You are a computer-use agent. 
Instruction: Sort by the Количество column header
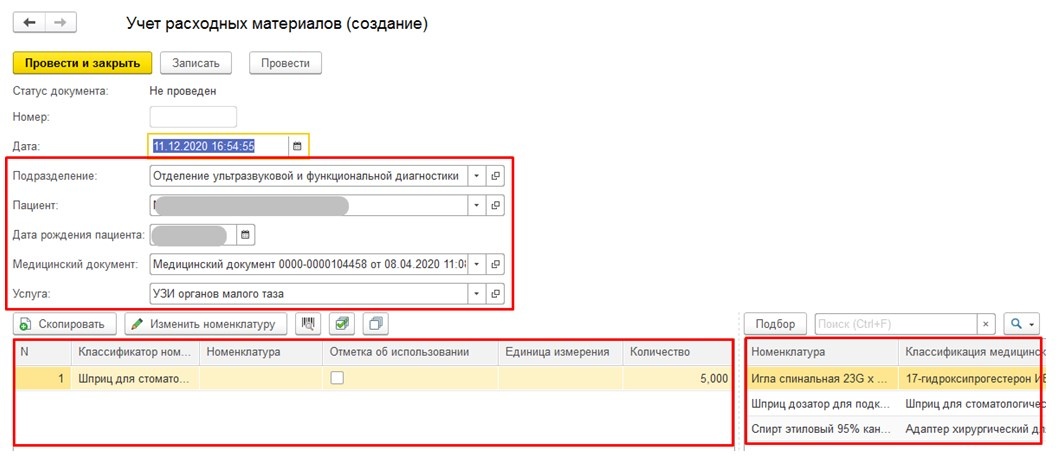coord(677,352)
